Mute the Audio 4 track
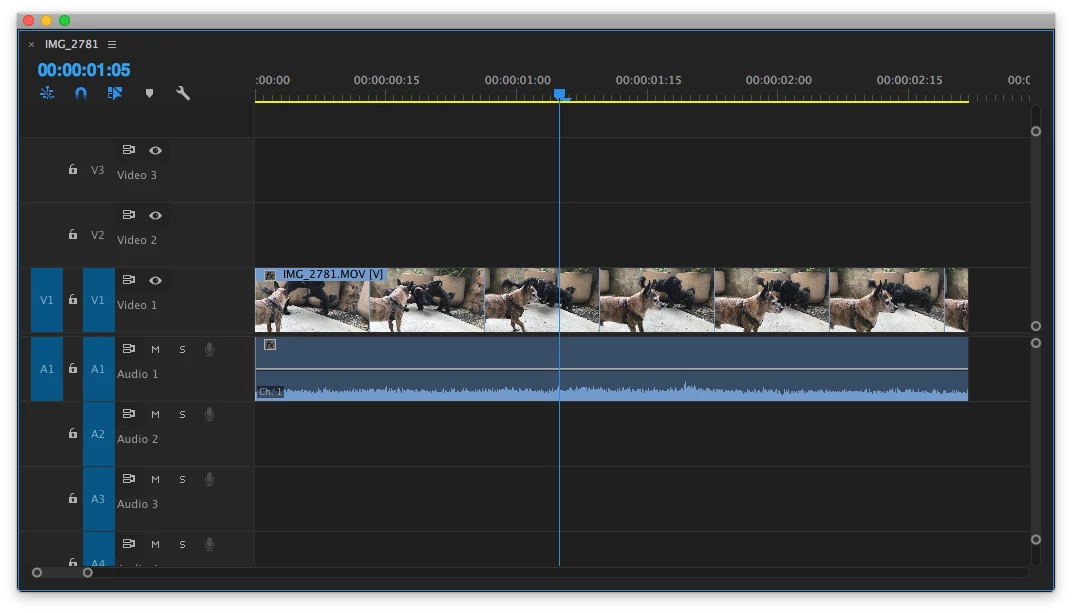The width and height of the screenshot is (1072, 613). pos(155,544)
